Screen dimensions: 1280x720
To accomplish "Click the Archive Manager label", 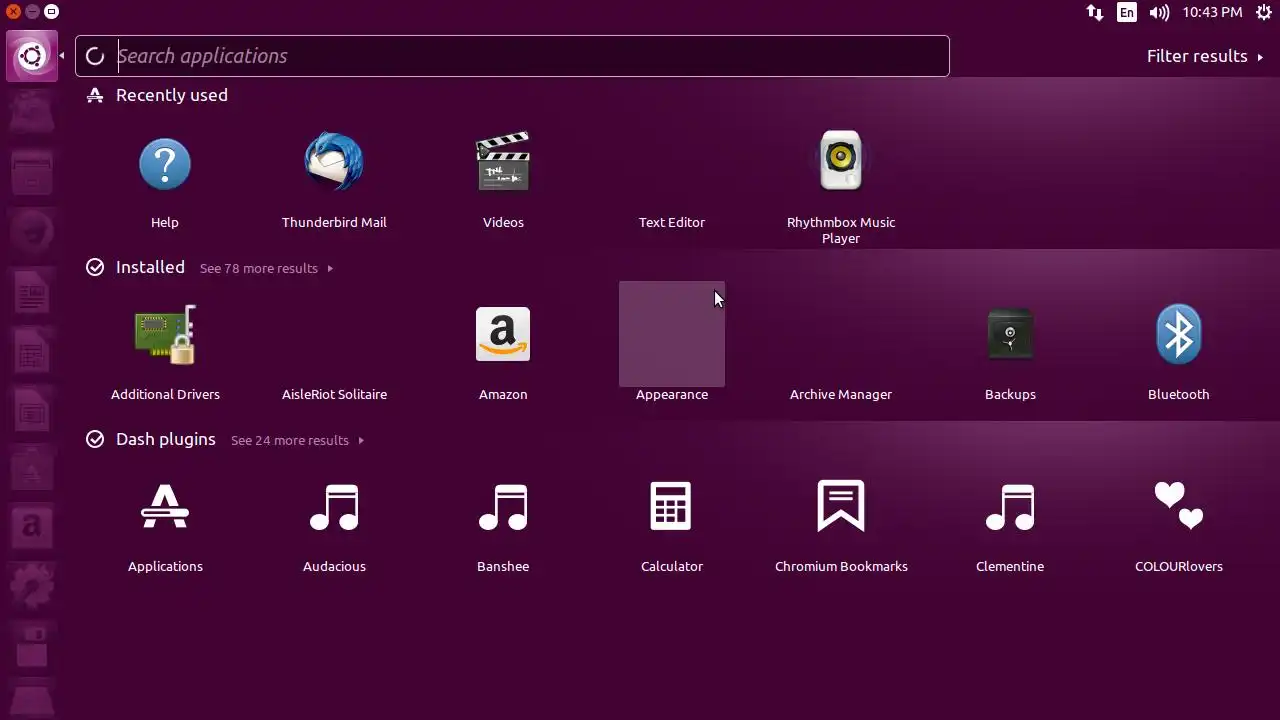I will click(841, 394).
